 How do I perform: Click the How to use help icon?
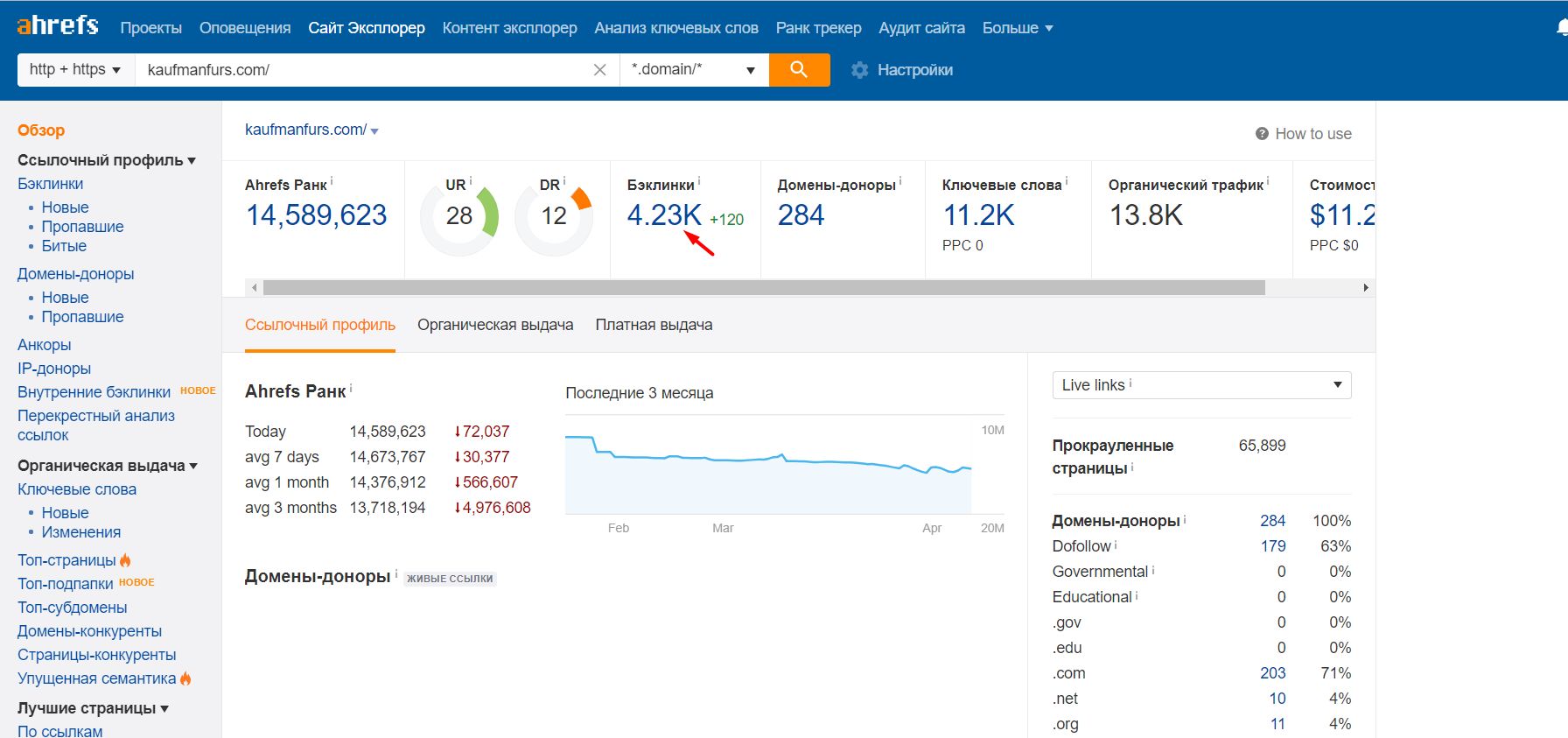tap(1262, 134)
